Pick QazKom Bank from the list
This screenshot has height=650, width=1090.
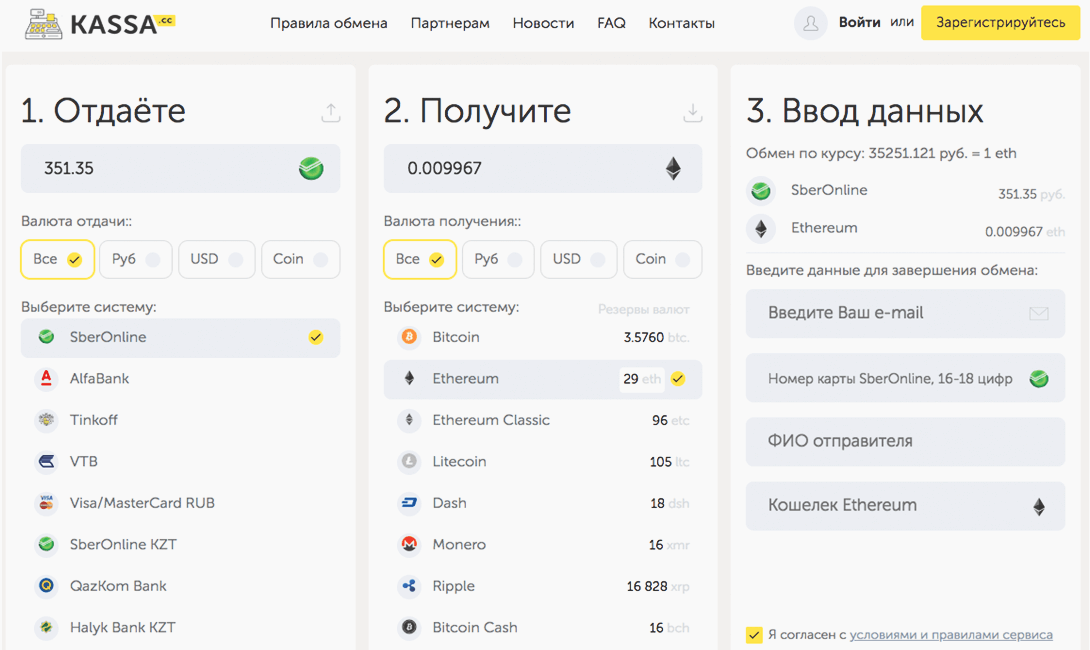[x=181, y=585]
